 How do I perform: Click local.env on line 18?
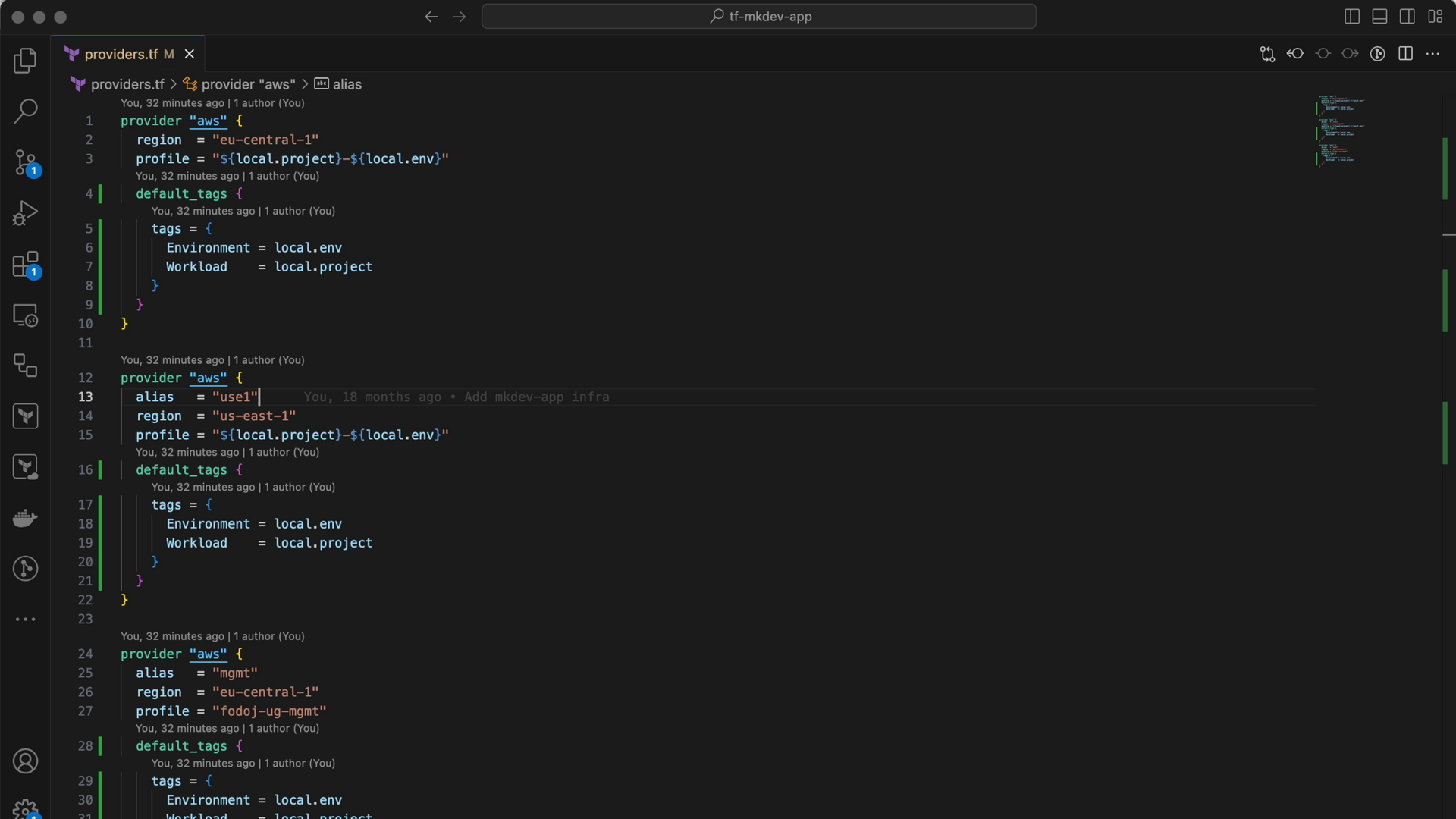pos(308,524)
